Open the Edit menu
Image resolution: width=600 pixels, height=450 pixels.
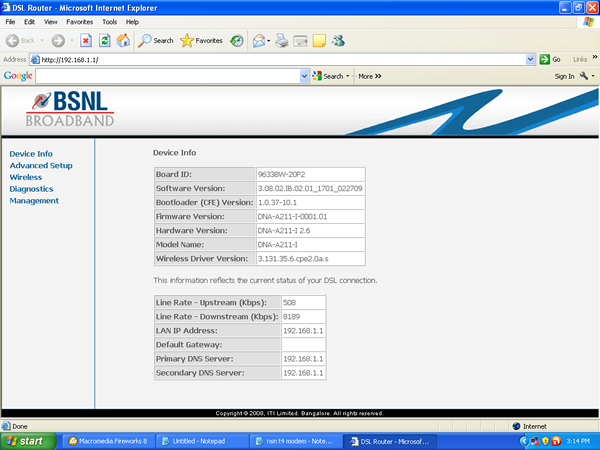[29, 22]
